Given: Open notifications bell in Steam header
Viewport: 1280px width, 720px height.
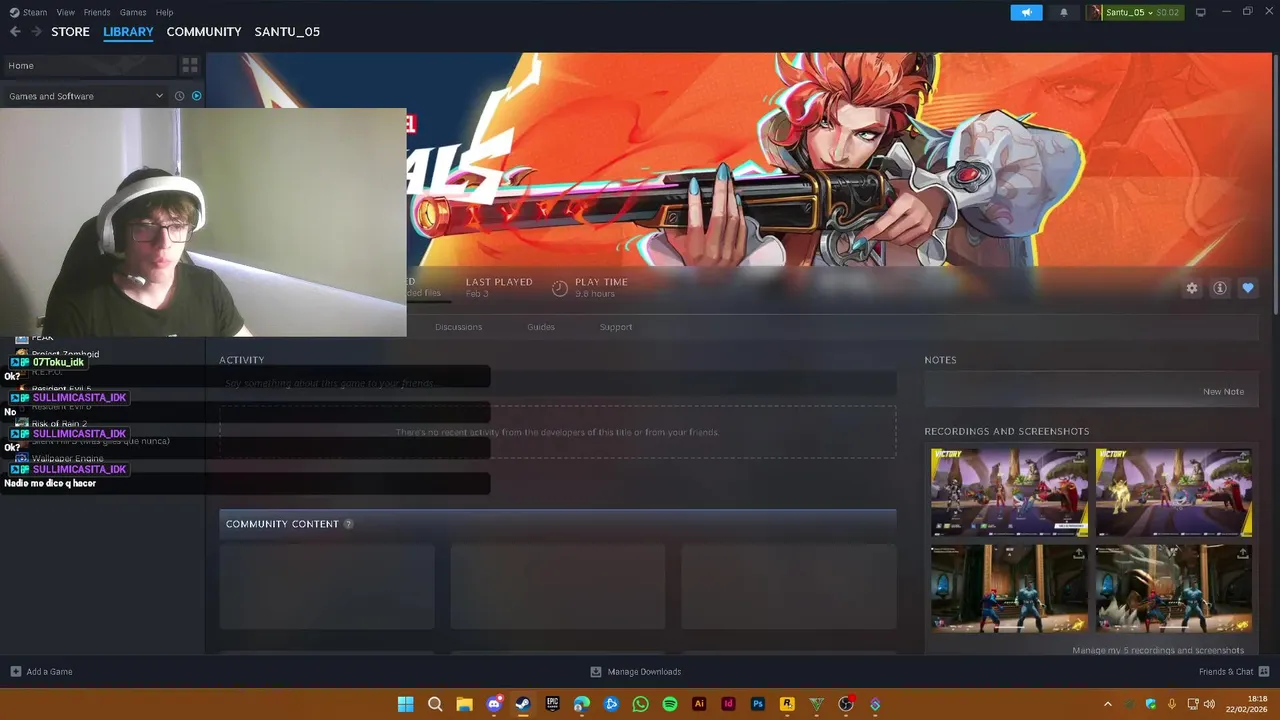Looking at the screenshot, I should pos(1064,12).
